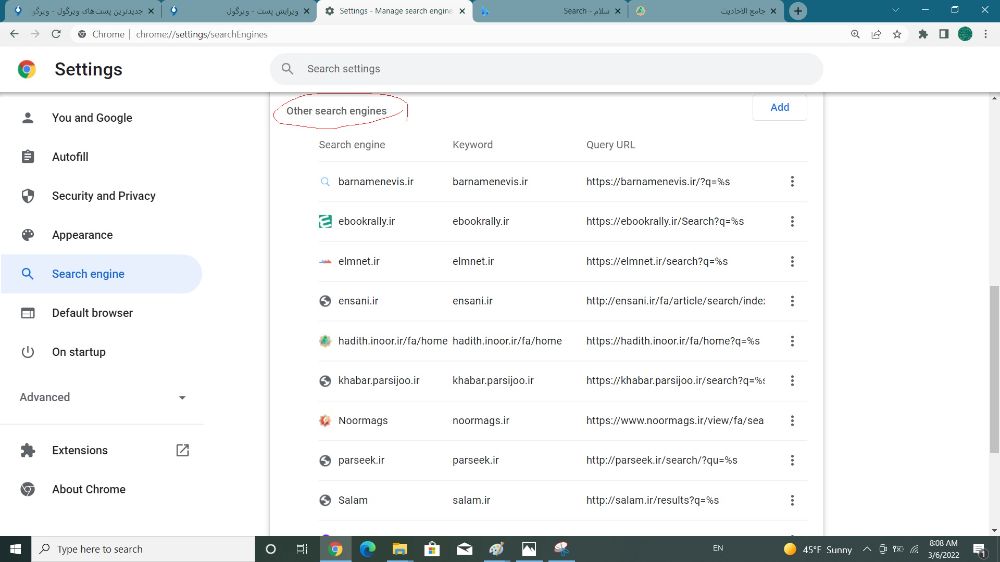Switch to the جدیدترین پست های ویرگول tab

pos(83,11)
